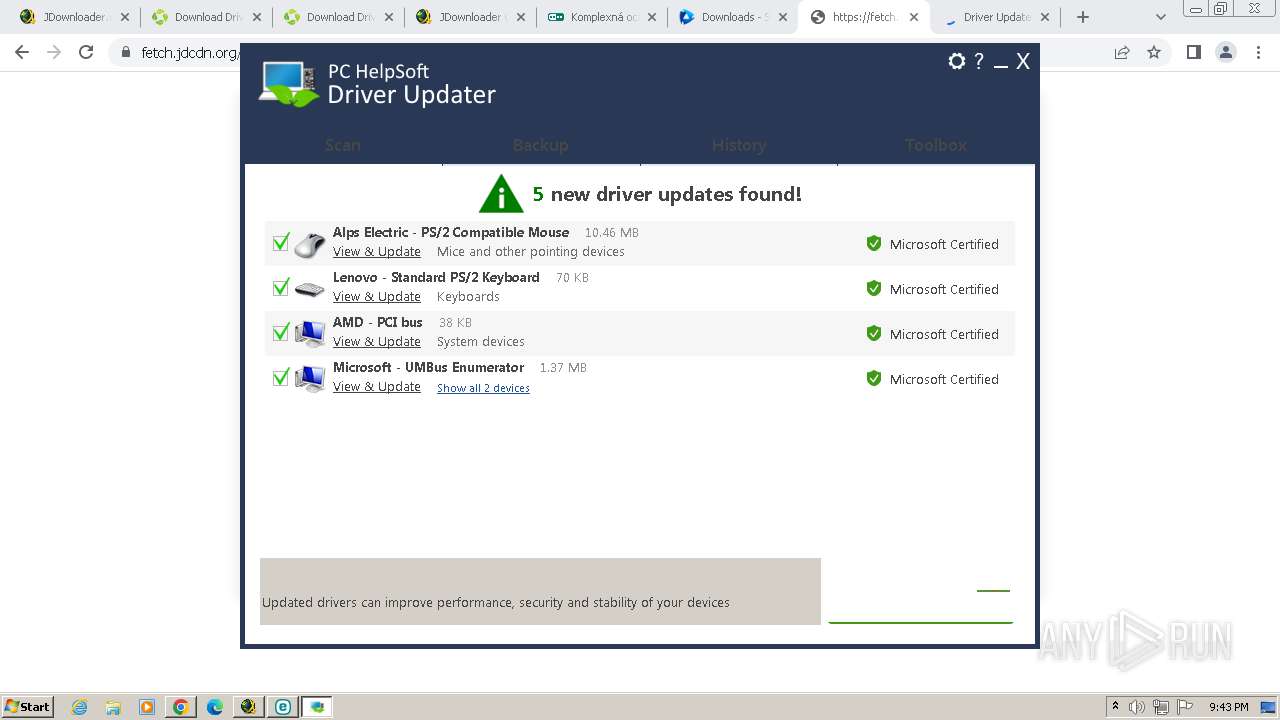Screen dimensions: 1280x720
Task: Click certified shield for Alps Electric mouse
Action: click(874, 243)
